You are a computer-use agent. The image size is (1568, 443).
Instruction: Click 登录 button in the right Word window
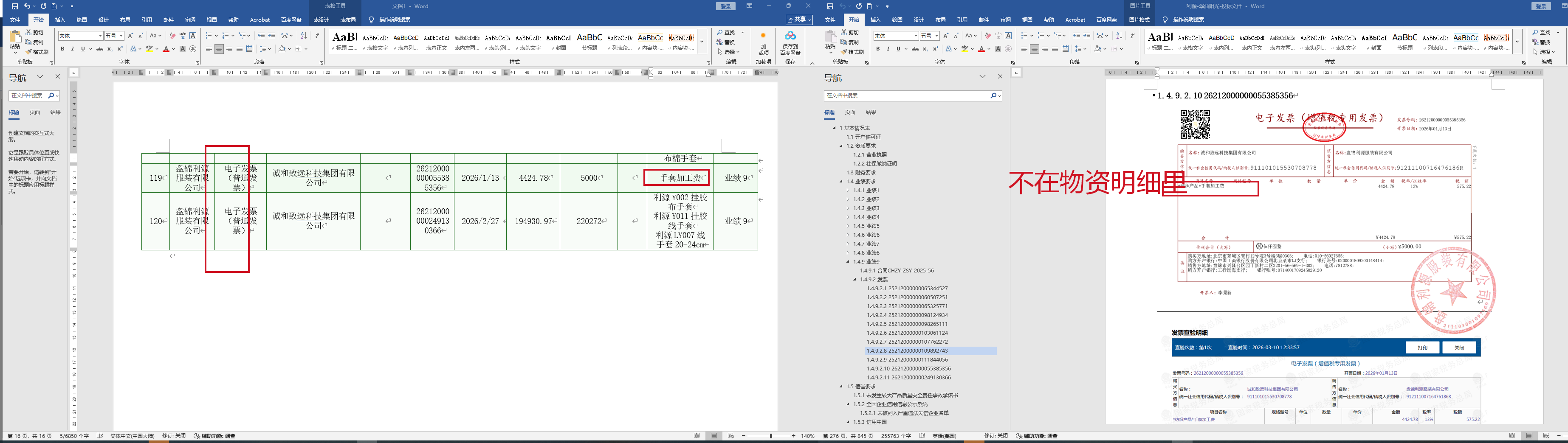[x=1541, y=6]
